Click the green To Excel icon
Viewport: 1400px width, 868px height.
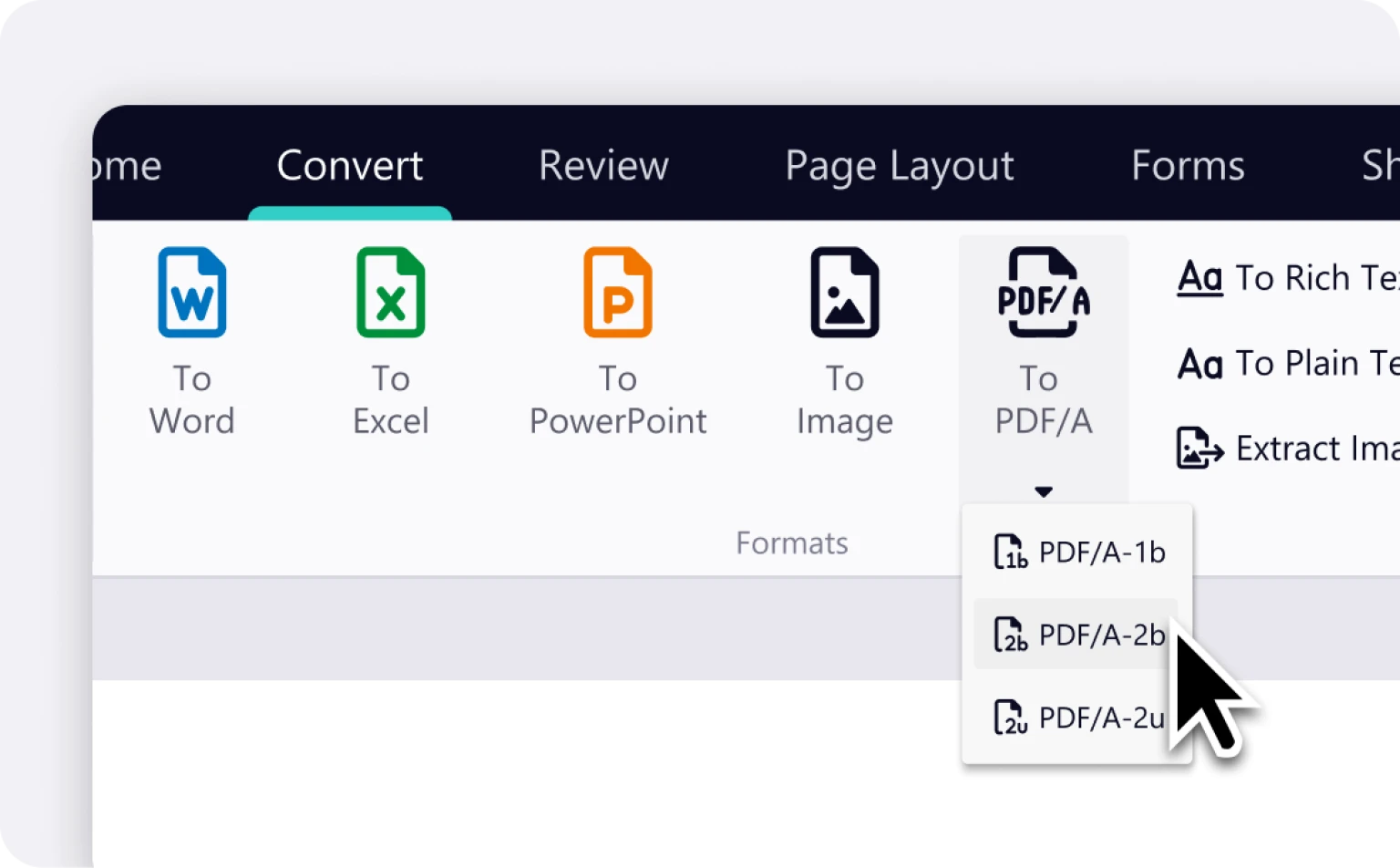tap(390, 294)
